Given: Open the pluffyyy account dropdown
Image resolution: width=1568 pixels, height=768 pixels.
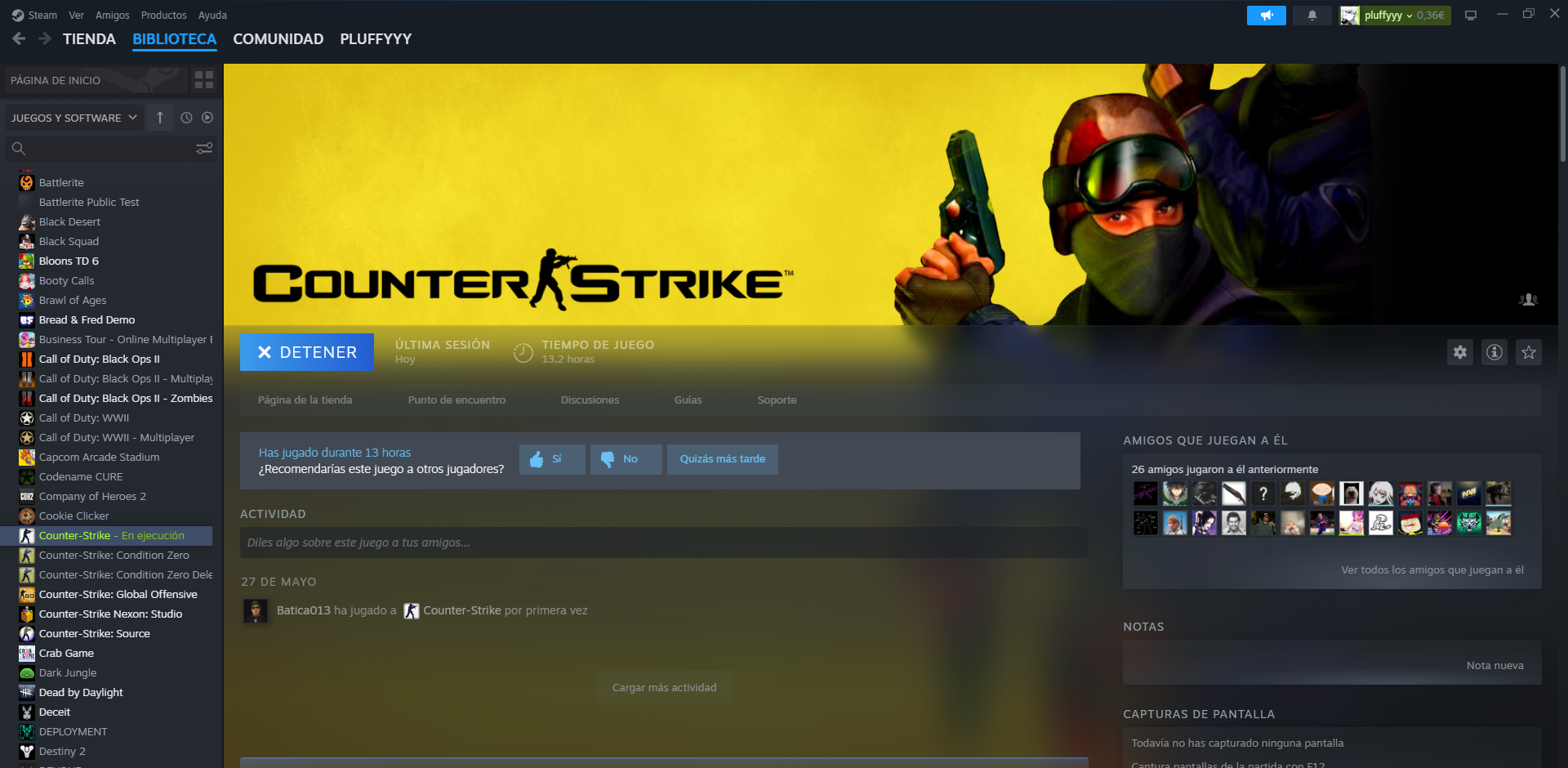Looking at the screenshot, I should (1395, 16).
